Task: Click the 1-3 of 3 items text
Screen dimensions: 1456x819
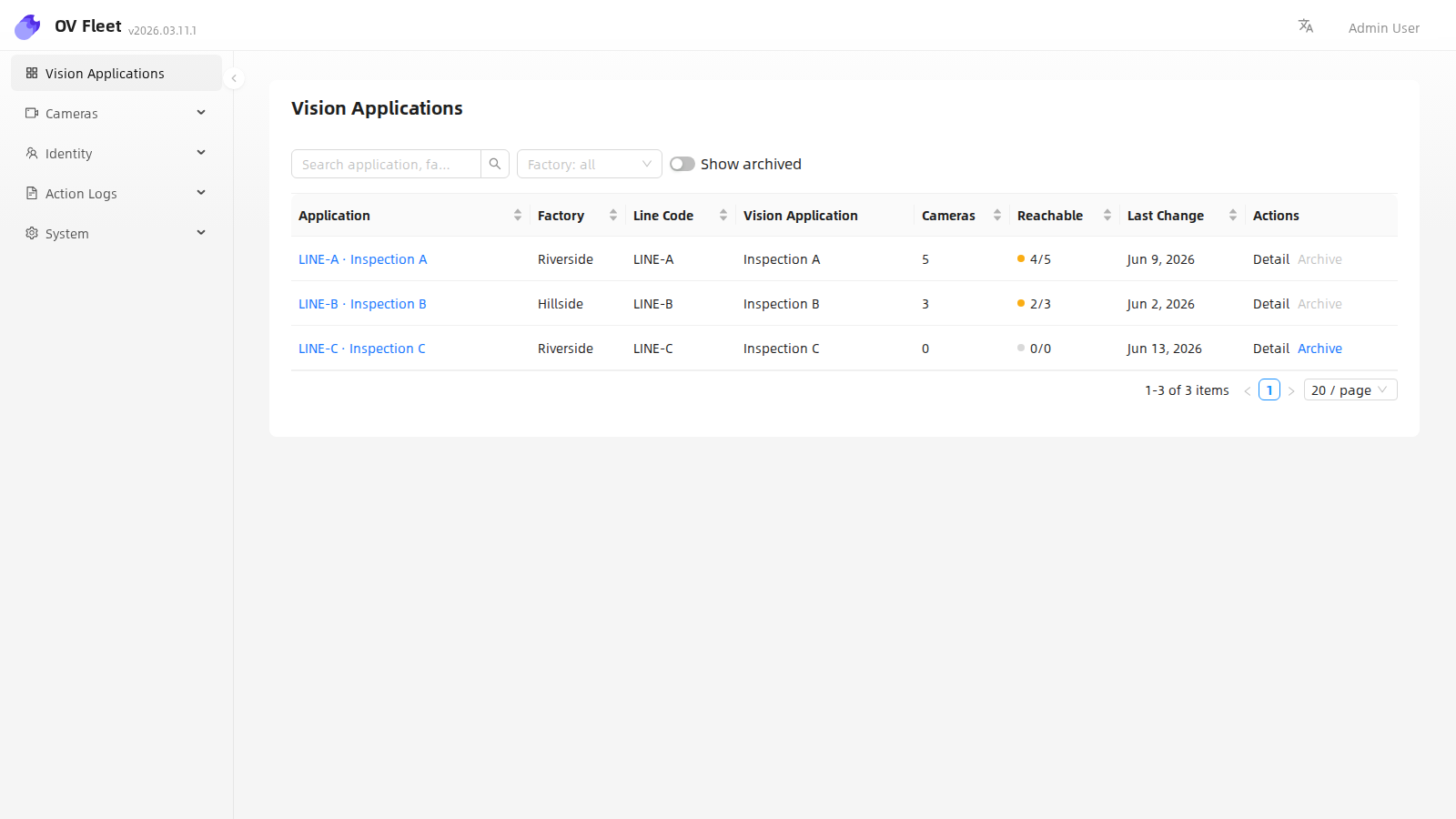Action: click(x=1187, y=390)
